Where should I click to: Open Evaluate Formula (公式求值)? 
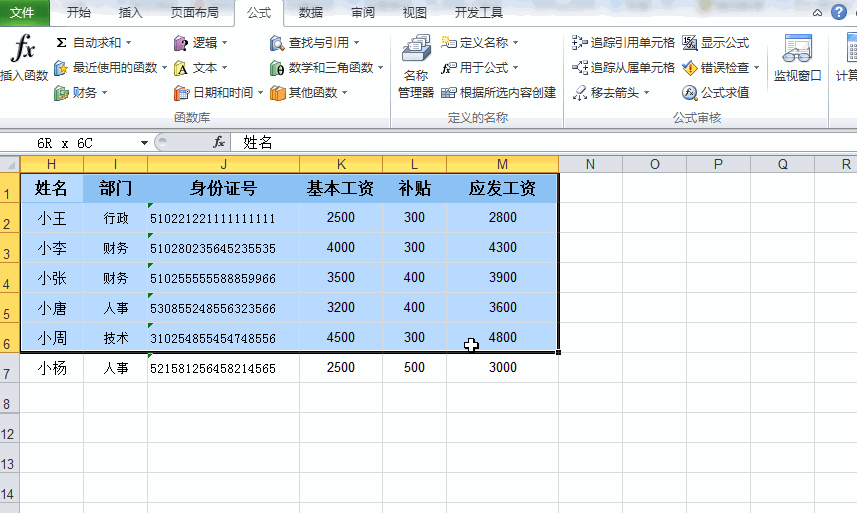[x=716, y=93]
